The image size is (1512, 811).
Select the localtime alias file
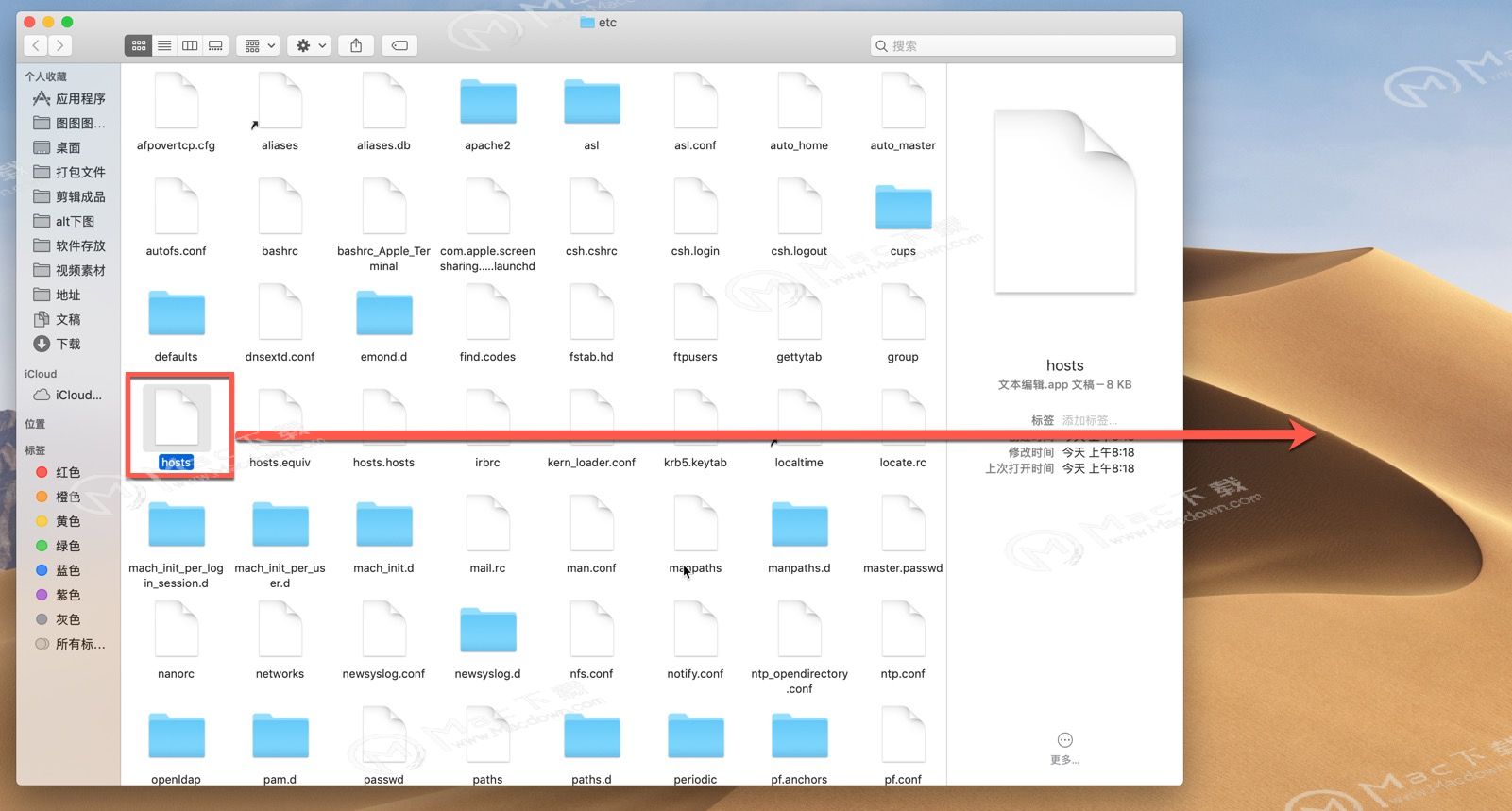(799, 418)
